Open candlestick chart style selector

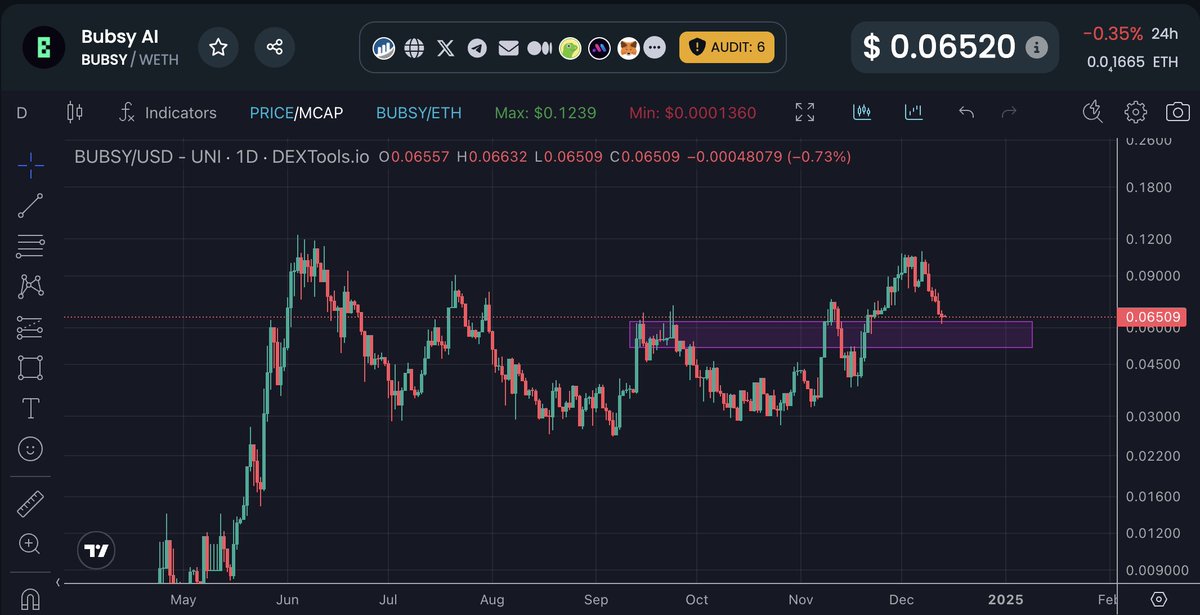pos(74,113)
